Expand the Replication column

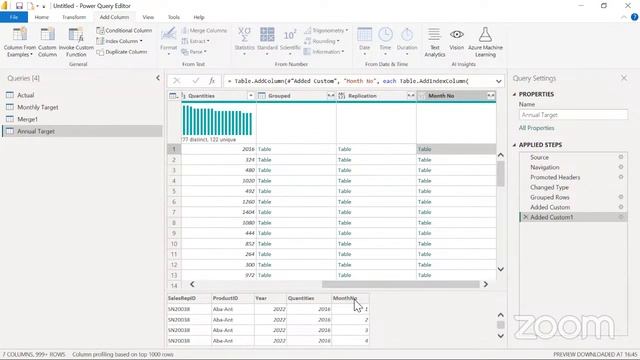coord(411,96)
